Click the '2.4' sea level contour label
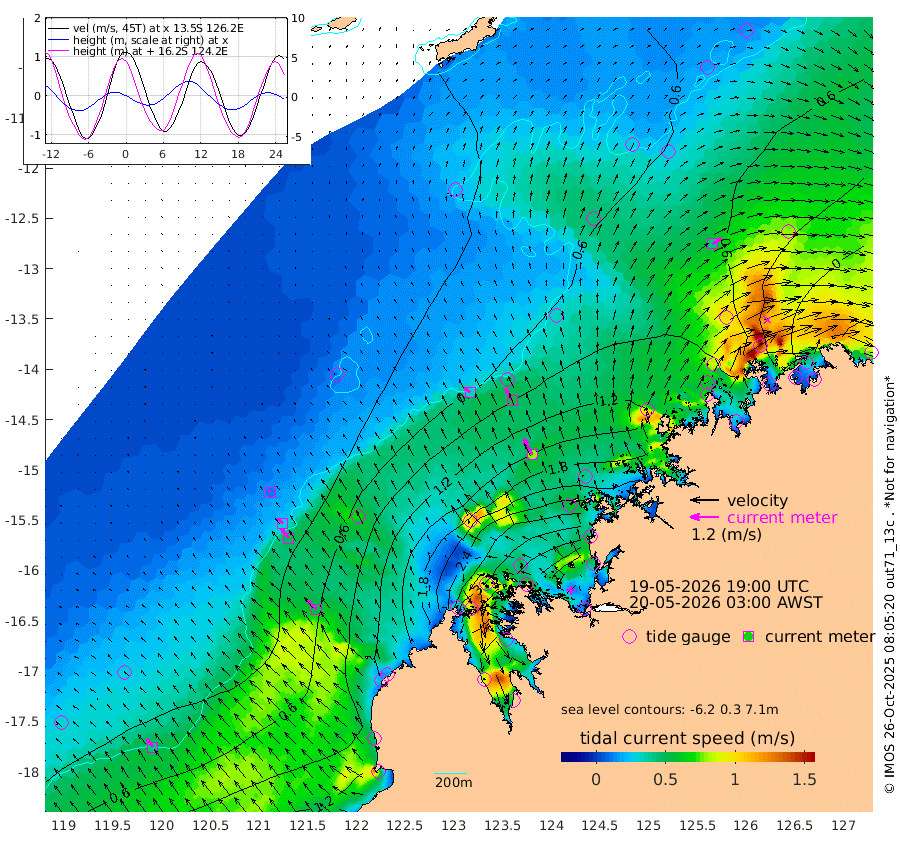This screenshot has height=846, width=900. click(x=463, y=560)
